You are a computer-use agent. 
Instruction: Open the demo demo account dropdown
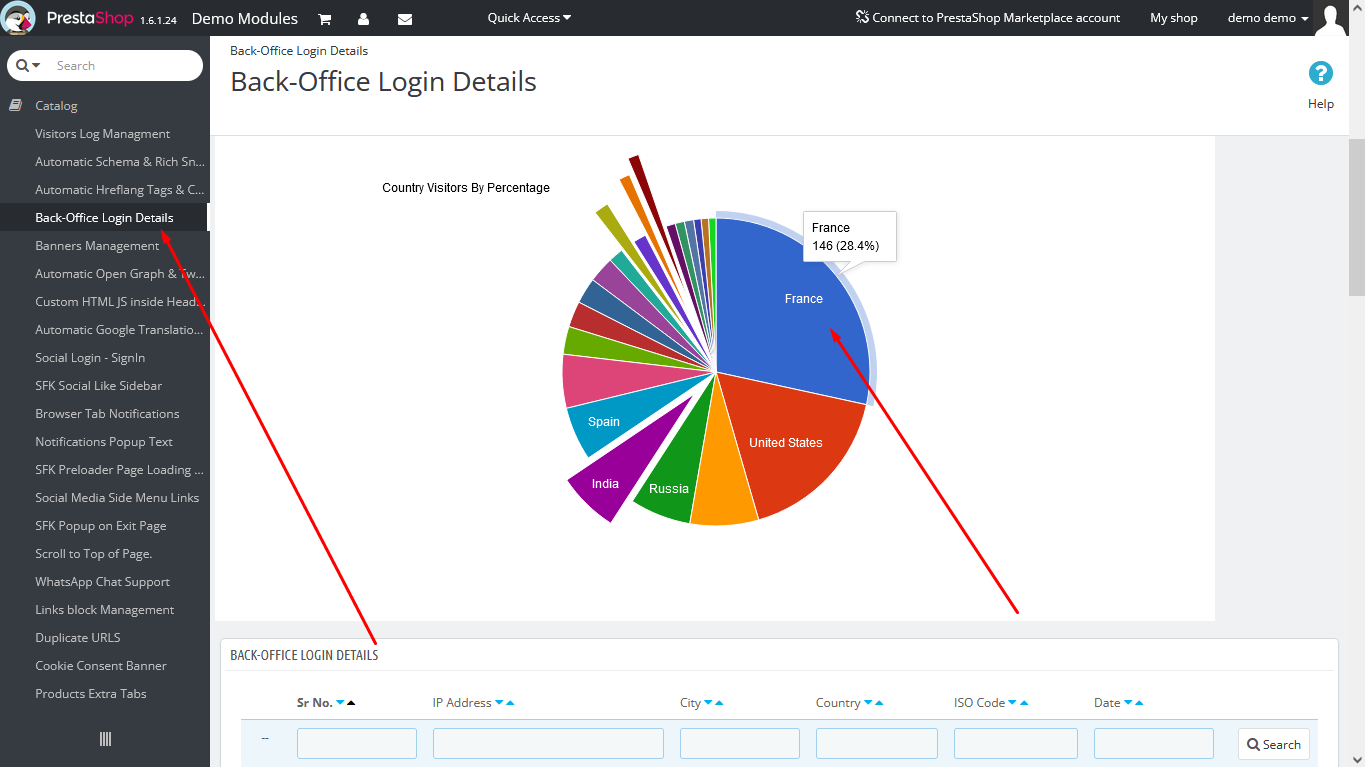[x=1268, y=18]
